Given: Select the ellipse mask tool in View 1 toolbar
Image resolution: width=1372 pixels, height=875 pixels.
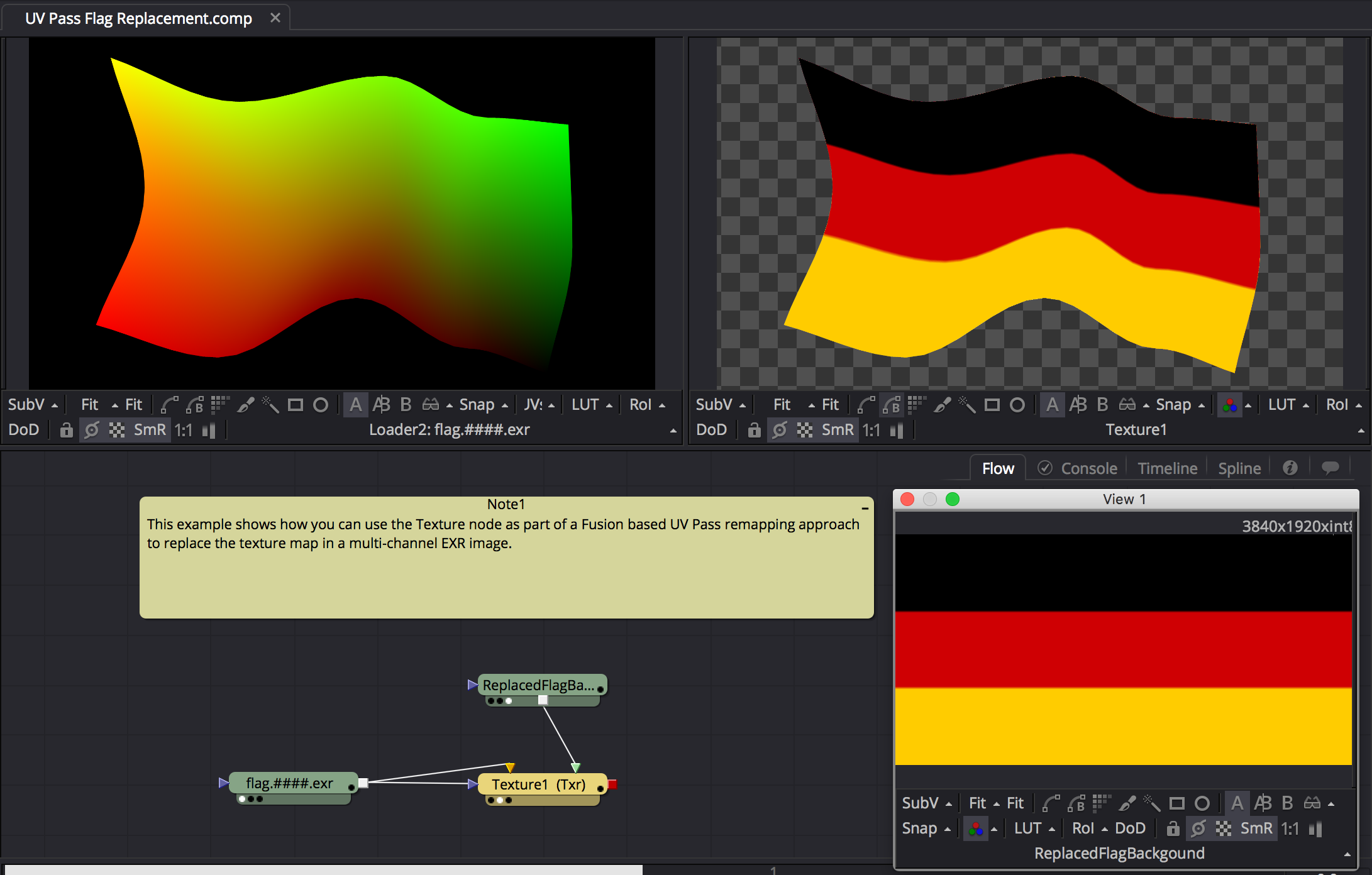Looking at the screenshot, I should [1202, 803].
